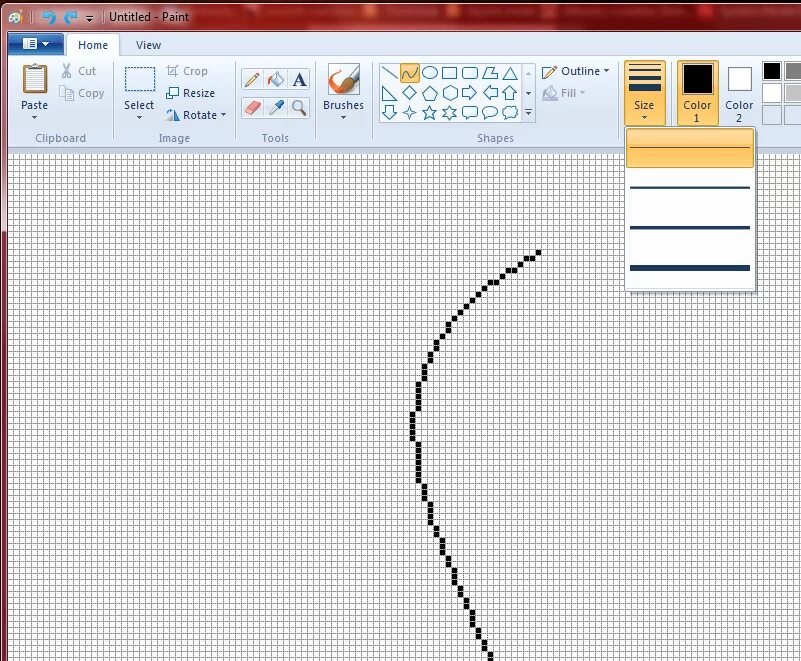Select the Pencil tool
The image size is (801, 661).
[x=252, y=80]
